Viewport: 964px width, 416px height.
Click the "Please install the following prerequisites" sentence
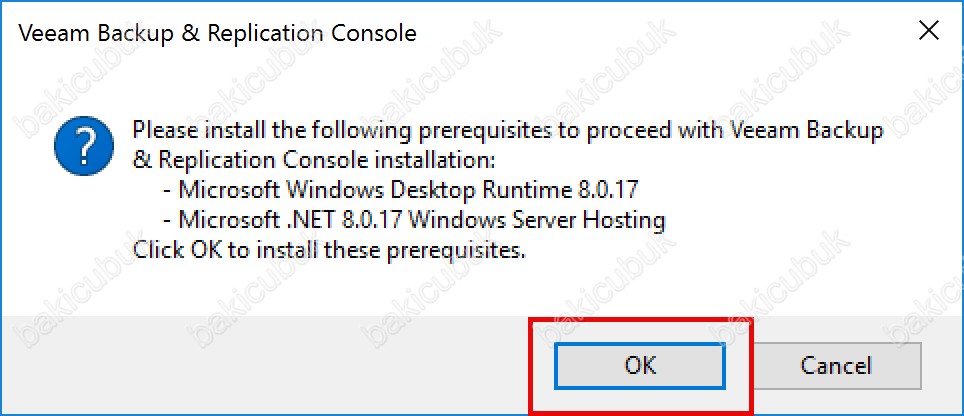508,131
